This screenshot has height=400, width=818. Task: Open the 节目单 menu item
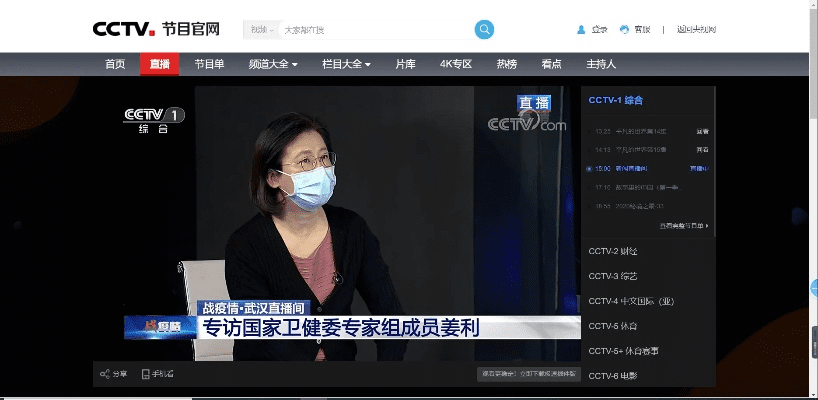click(x=209, y=64)
